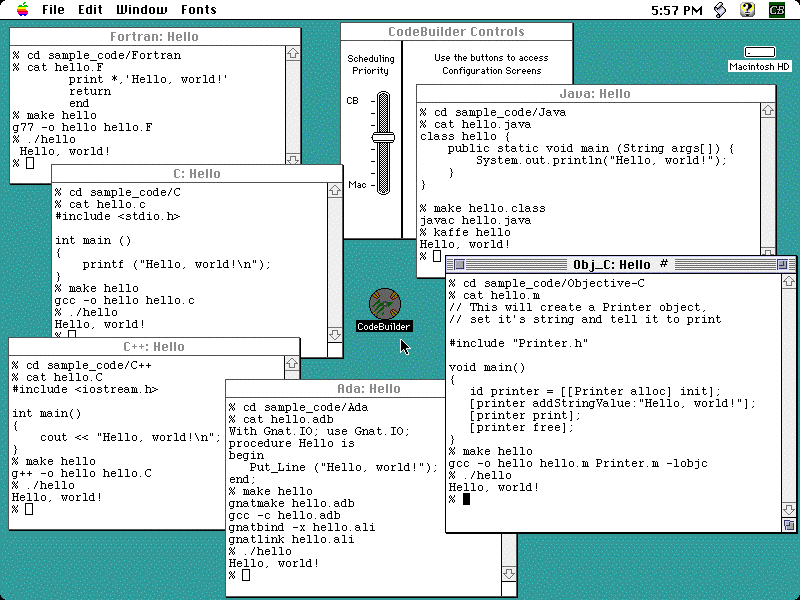800x600 pixels.
Task: Click the 'g++ -o hello hello.C' line
Action: (x=82, y=473)
